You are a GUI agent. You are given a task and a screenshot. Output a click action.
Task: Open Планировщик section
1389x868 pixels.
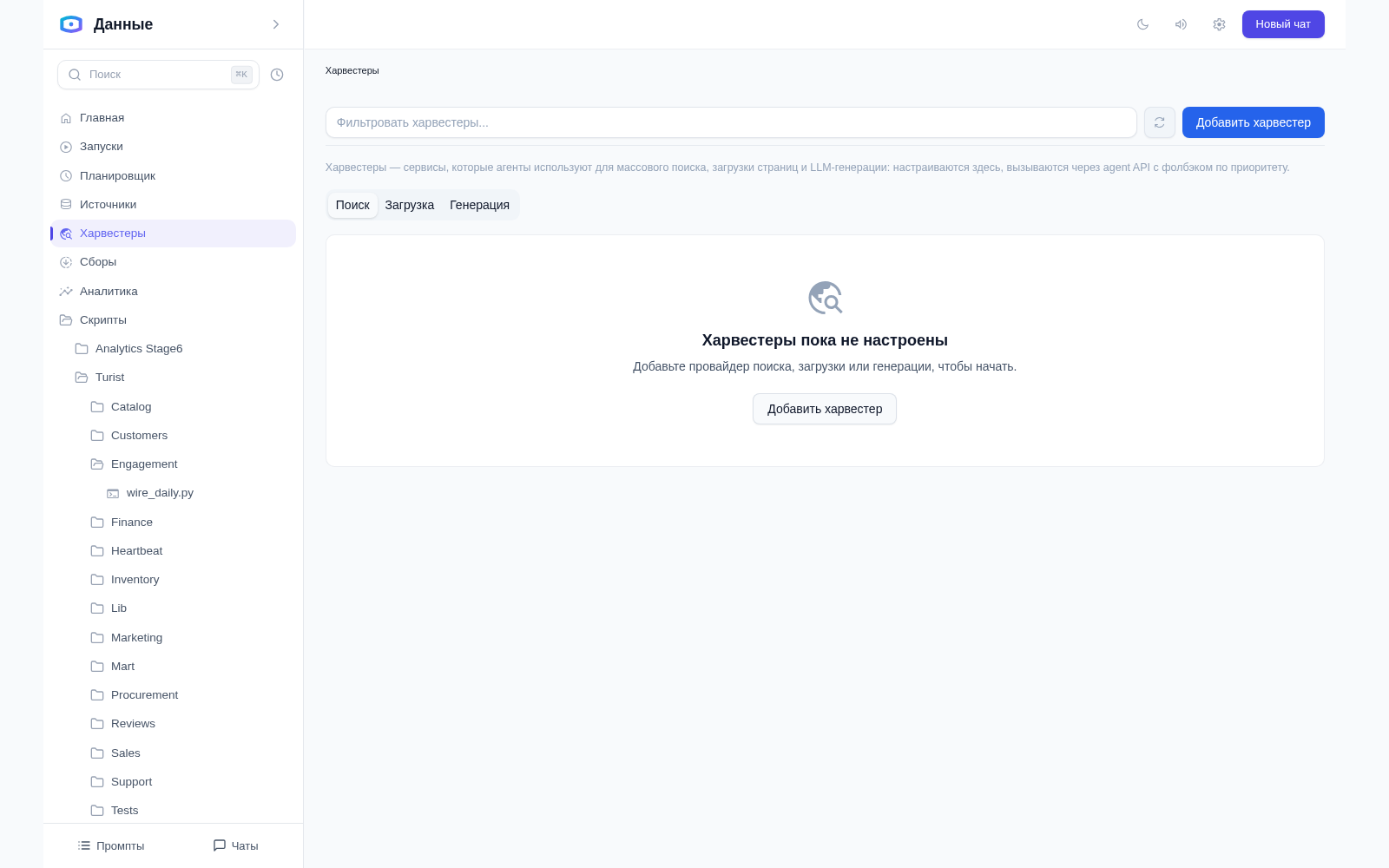pos(174,175)
